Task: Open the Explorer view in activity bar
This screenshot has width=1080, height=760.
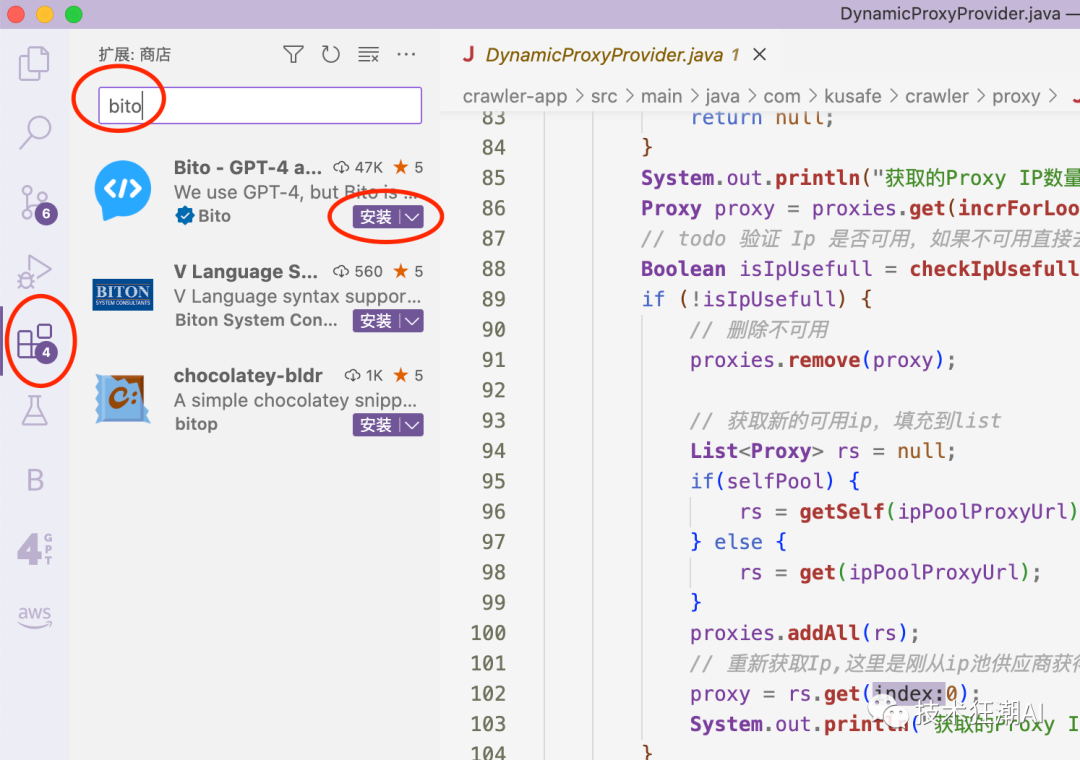Action: (x=34, y=63)
